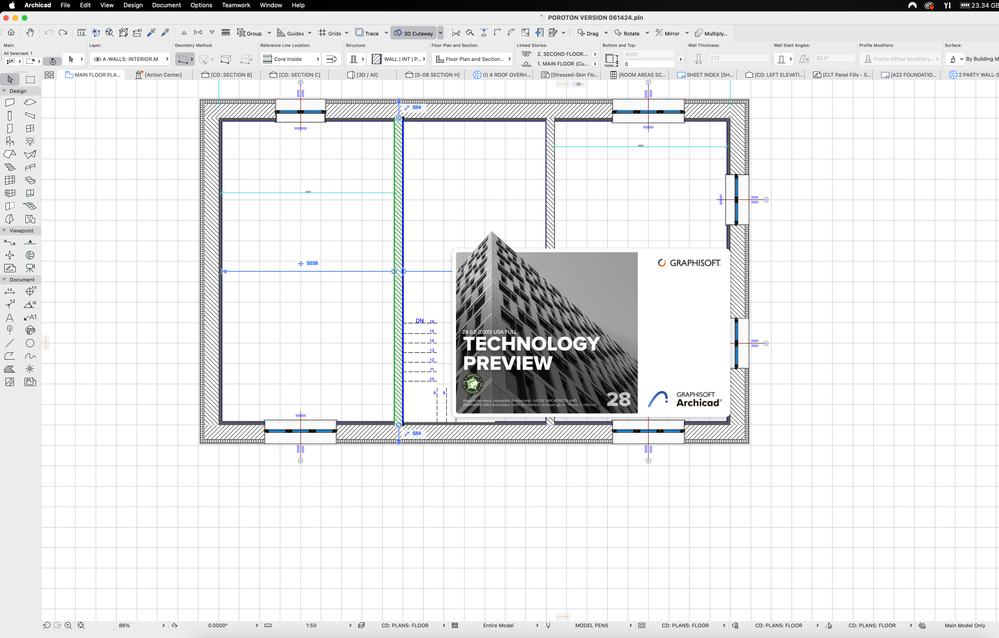Toggle the Trace reference button
Viewport: 999px width, 638px height.
pyautogui.click(x=367, y=33)
